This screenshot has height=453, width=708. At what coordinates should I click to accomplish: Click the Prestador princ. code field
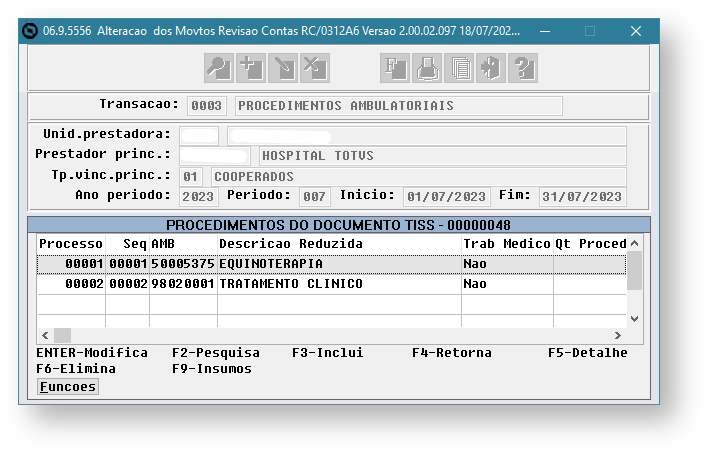215,156
